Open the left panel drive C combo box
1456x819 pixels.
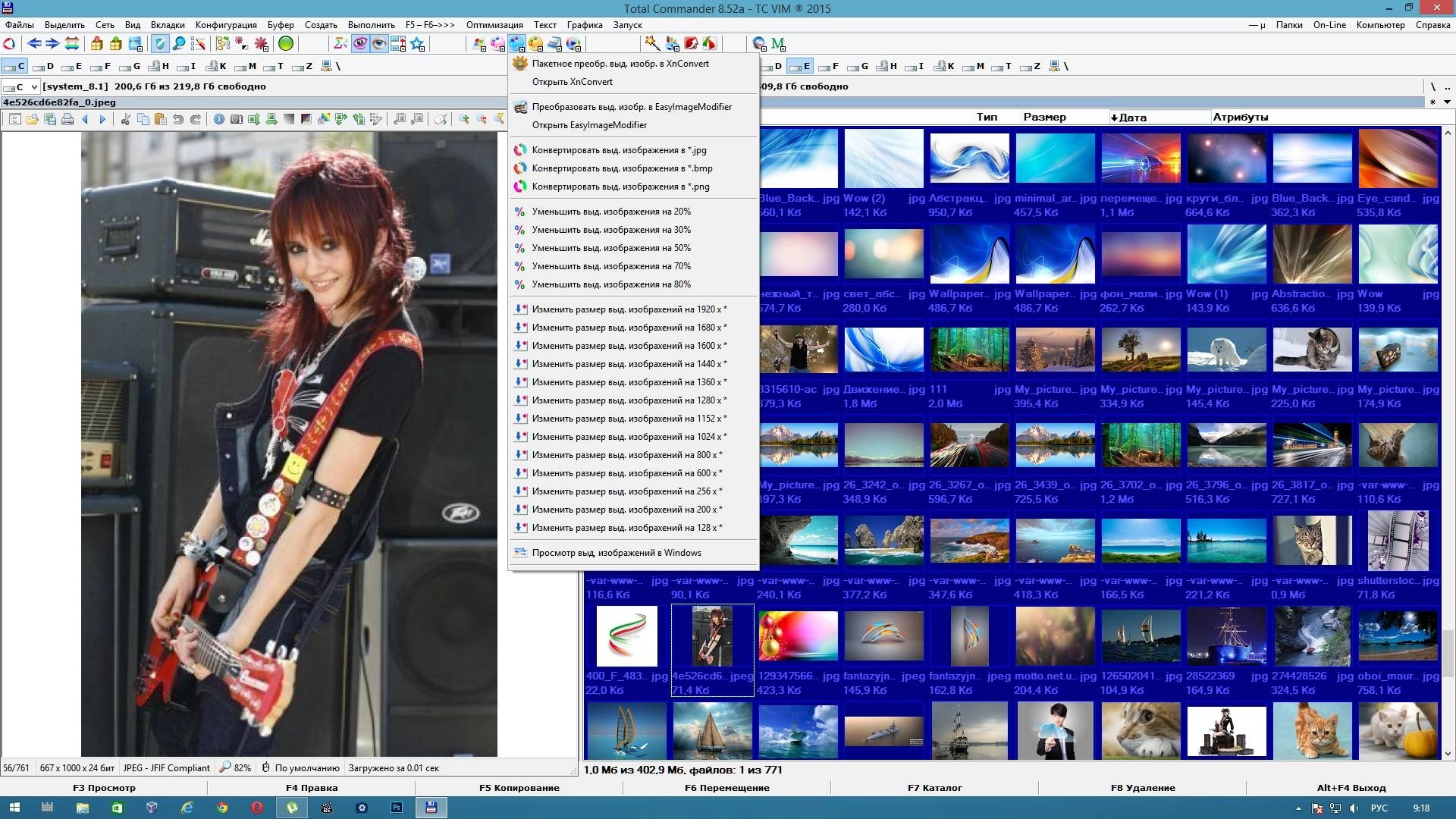click(x=20, y=86)
